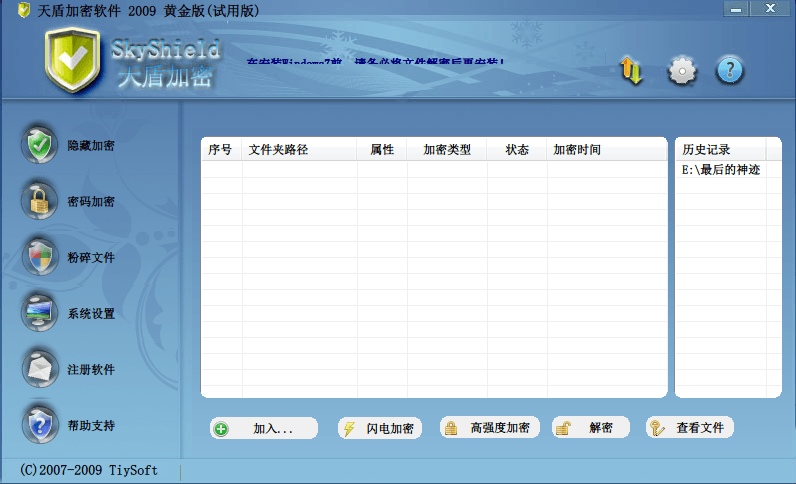796x484 pixels.
Task: Click the open padlock icon for 解密
Action: coord(563,428)
